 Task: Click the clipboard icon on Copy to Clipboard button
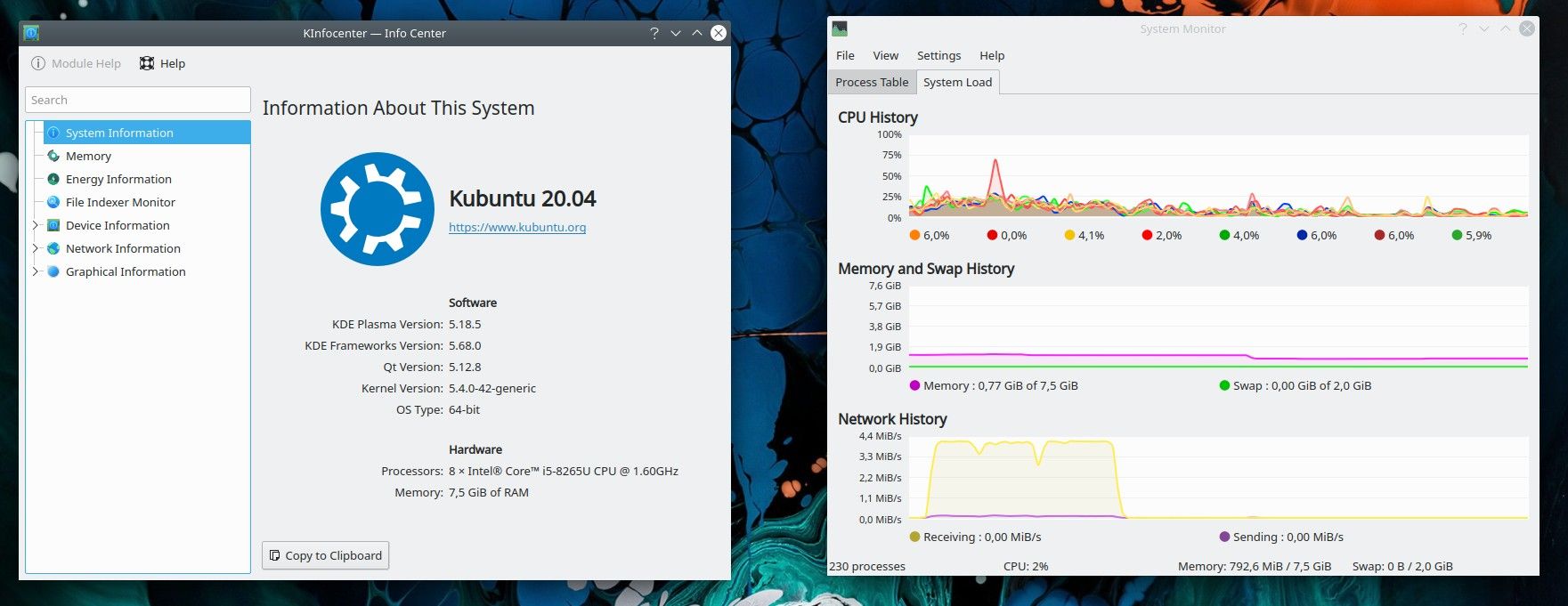pos(275,555)
